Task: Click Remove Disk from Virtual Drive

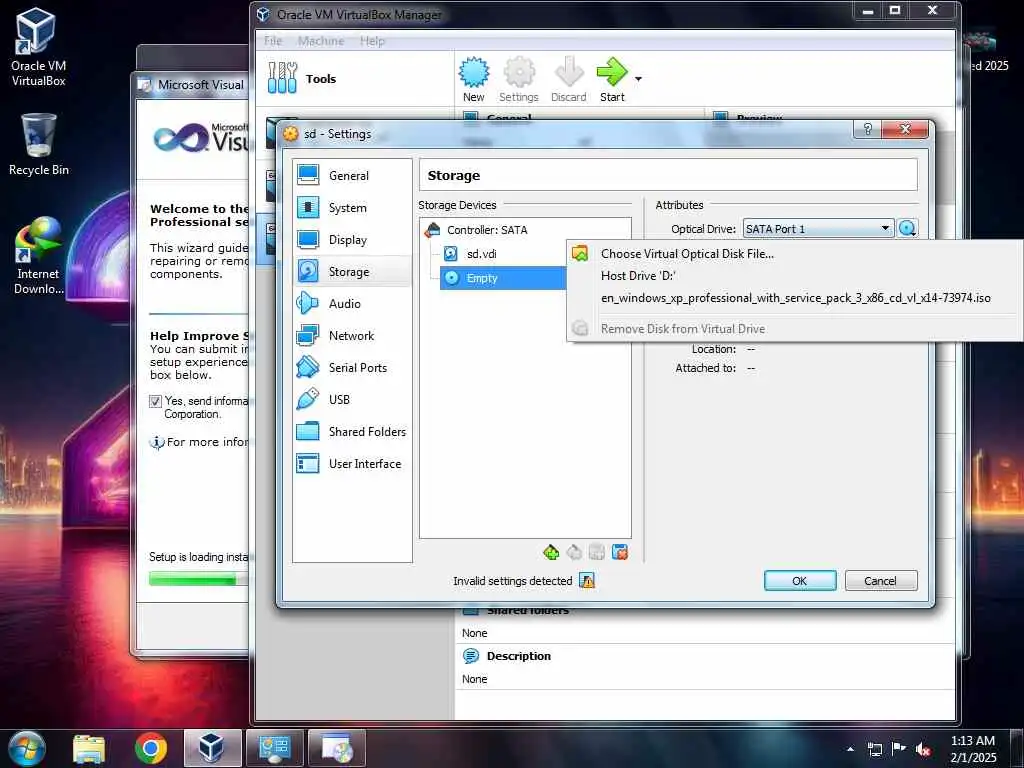Action: pos(794,328)
